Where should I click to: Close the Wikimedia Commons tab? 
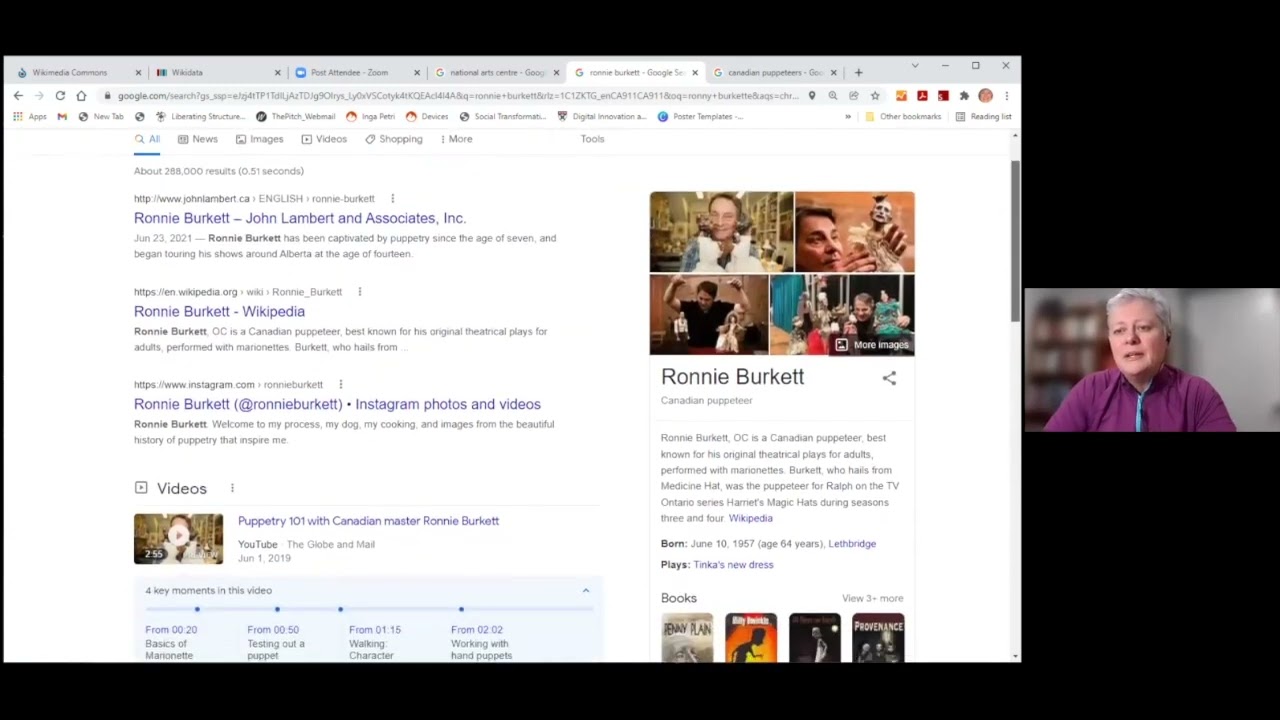tap(139, 73)
